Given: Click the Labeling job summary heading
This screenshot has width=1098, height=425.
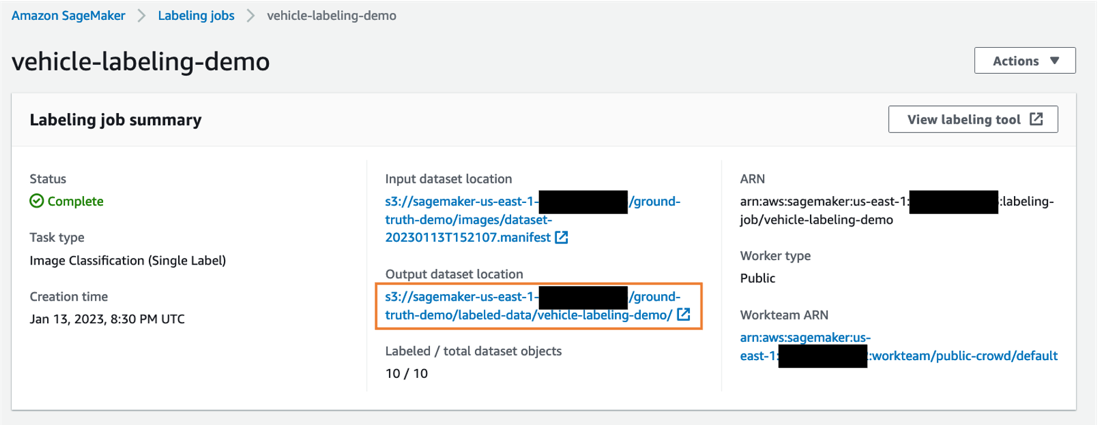Looking at the screenshot, I should [x=115, y=120].
